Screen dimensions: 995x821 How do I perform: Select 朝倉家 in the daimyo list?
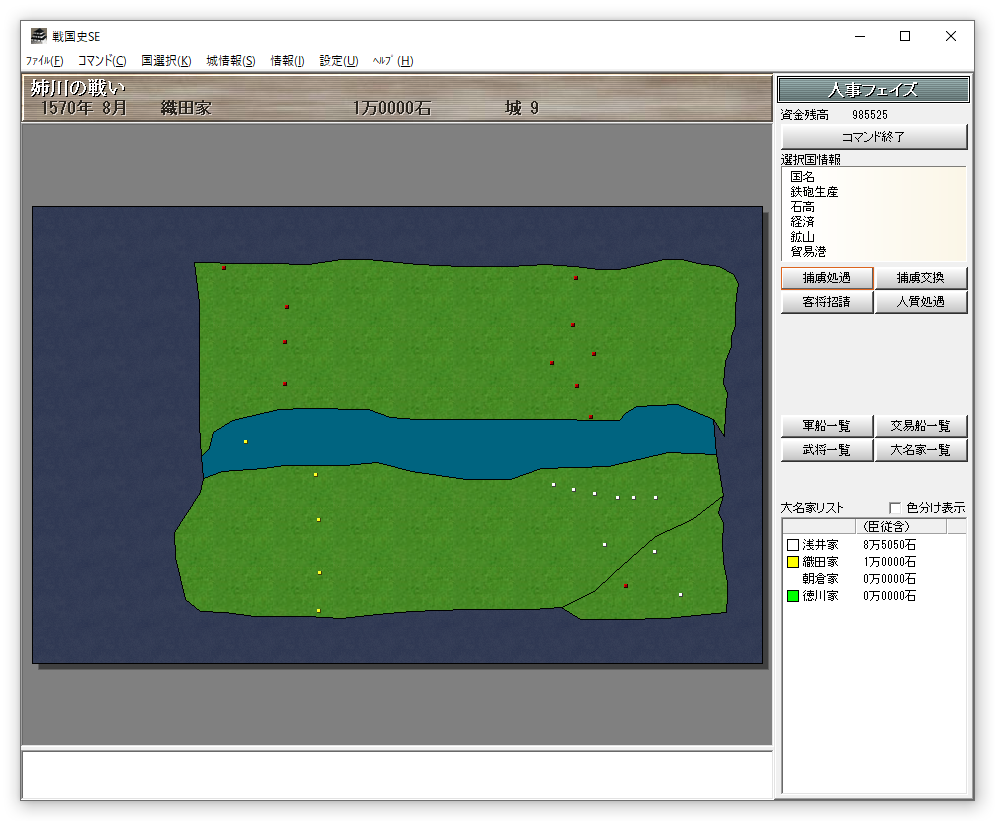[820, 579]
